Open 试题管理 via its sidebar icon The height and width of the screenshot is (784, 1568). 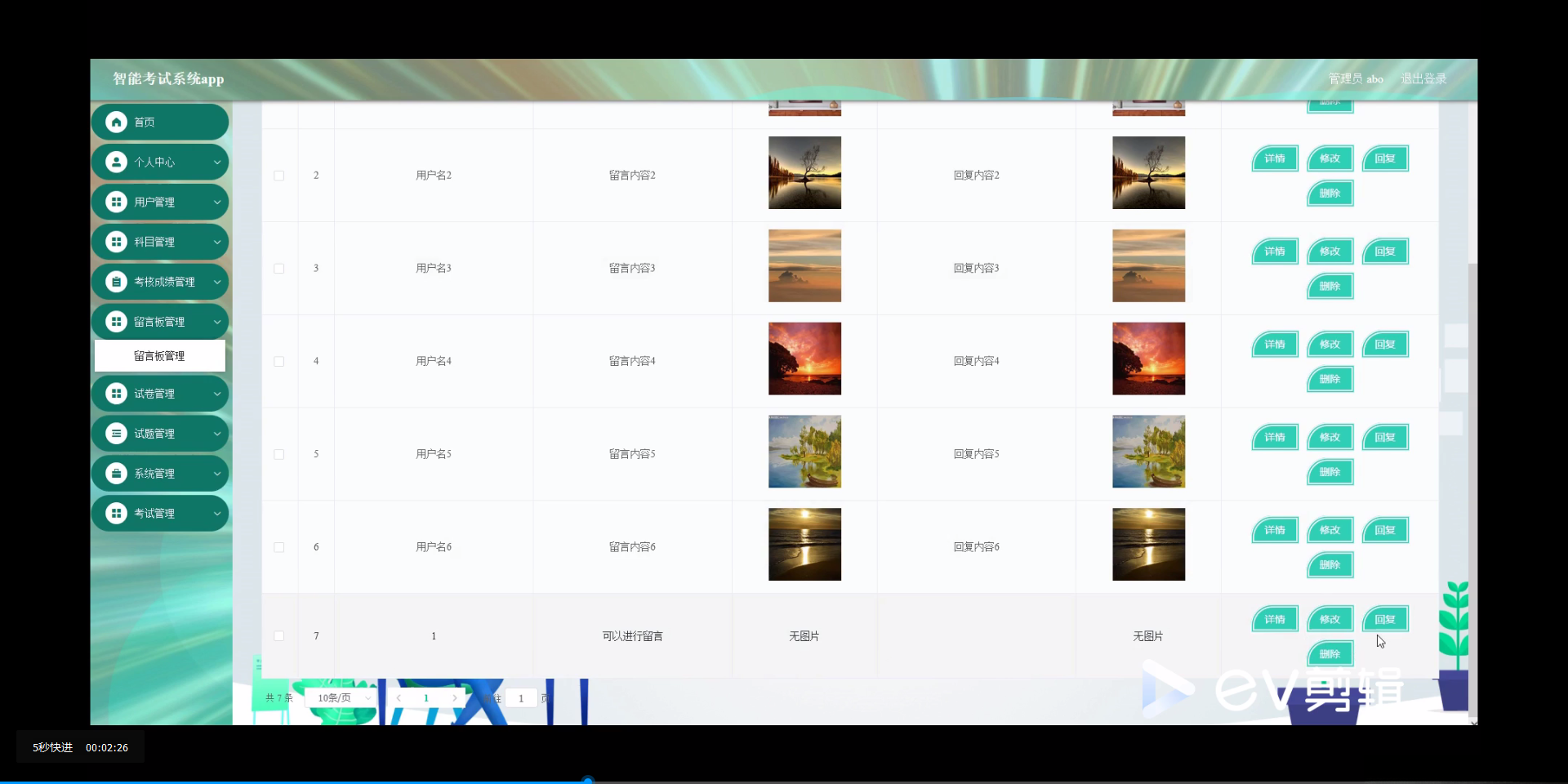116,433
